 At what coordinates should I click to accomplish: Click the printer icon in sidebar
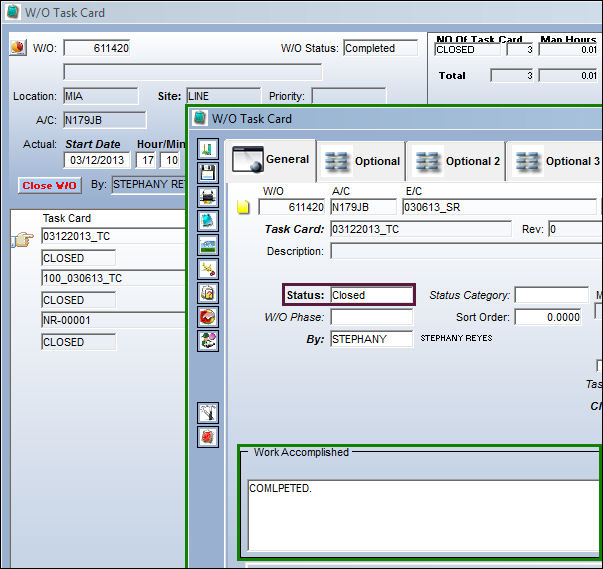208,197
